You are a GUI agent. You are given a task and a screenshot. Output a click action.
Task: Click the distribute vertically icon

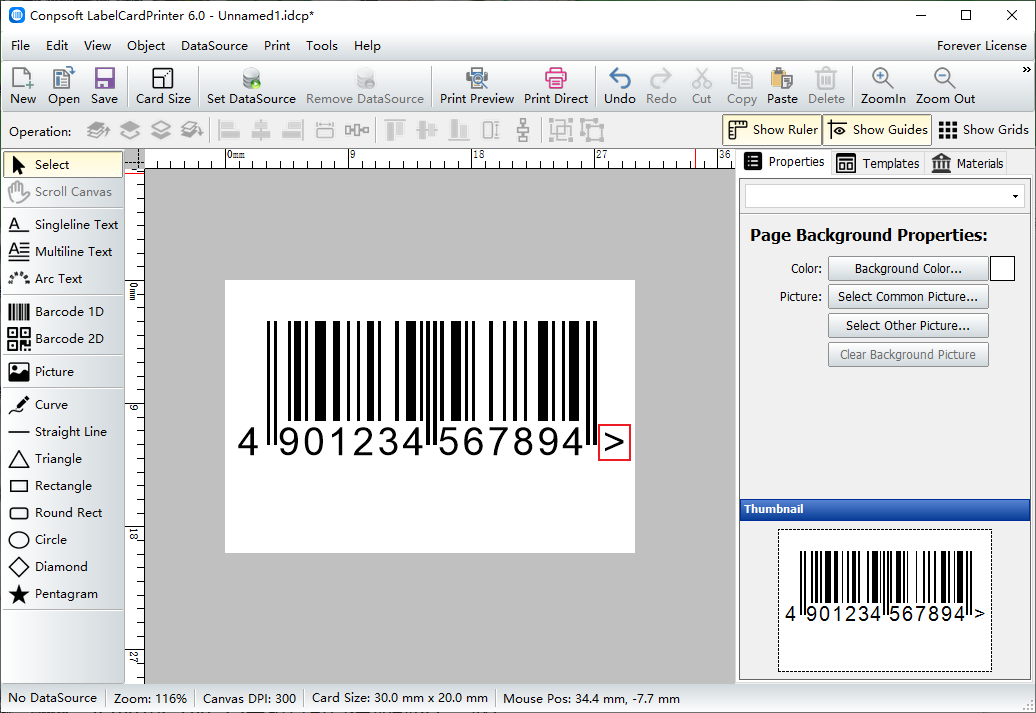click(x=523, y=130)
